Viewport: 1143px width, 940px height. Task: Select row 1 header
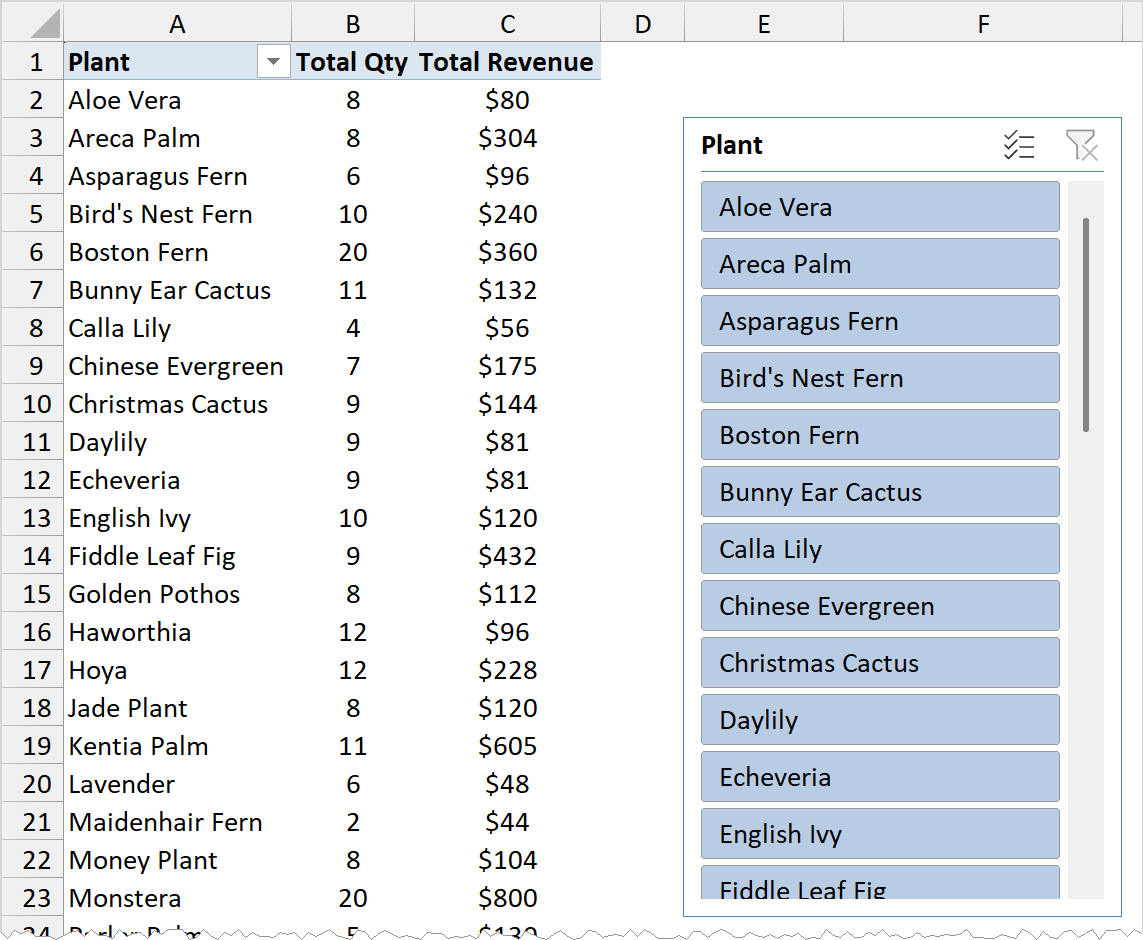click(35, 62)
